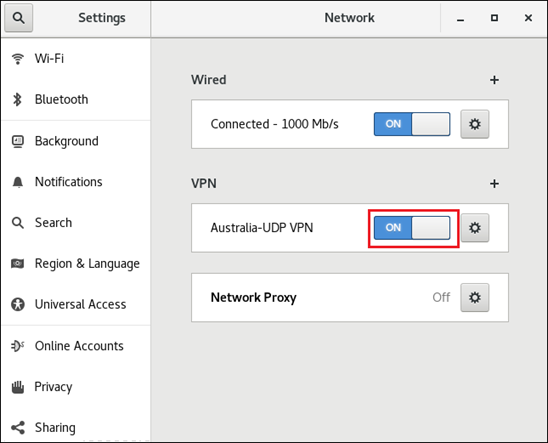Click the Wi-Fi signal icon in sidebar

(17, 59)
